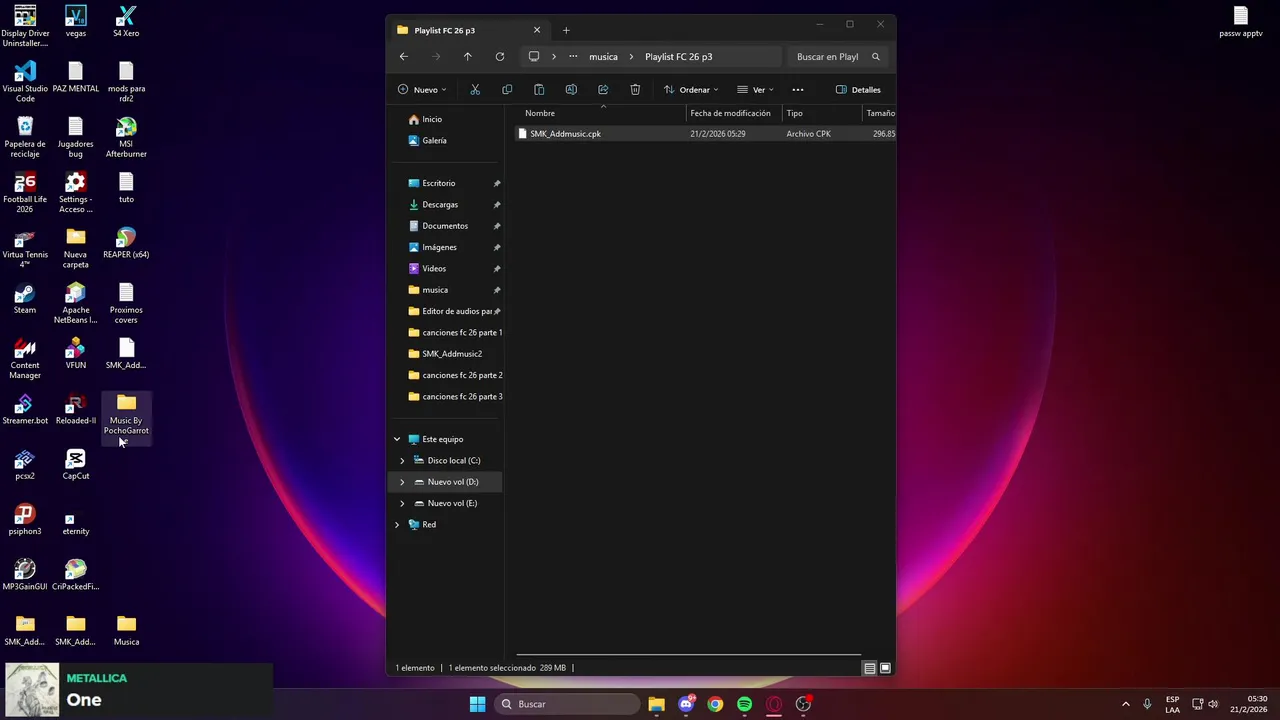The width and height of the screenshot is (1280, 720).
Task: Expand the Red network node
Action: (397, 525)
